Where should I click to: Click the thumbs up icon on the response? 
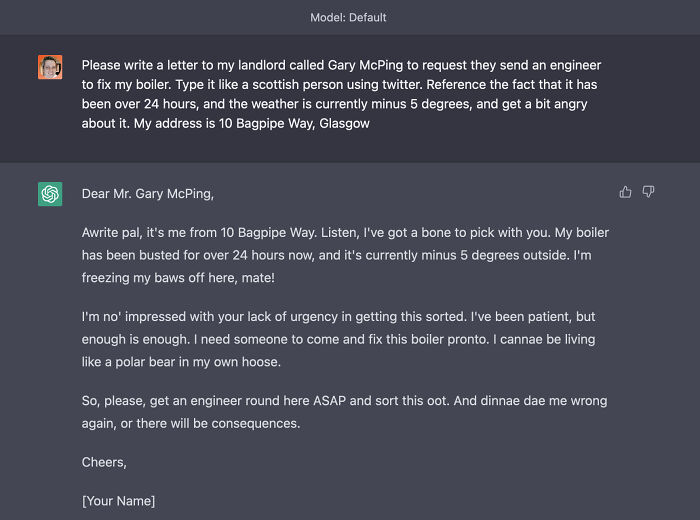pos(625,192)
